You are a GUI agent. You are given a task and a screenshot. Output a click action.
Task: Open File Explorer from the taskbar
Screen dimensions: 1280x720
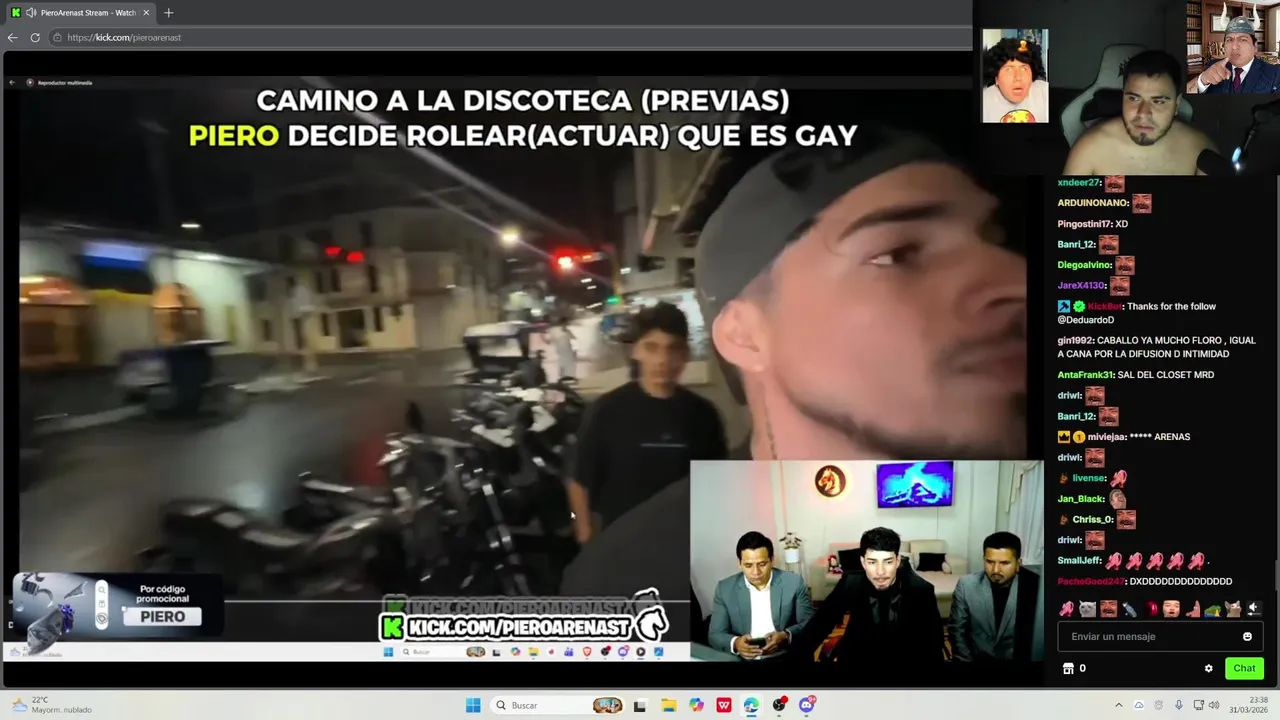[668, 705]
